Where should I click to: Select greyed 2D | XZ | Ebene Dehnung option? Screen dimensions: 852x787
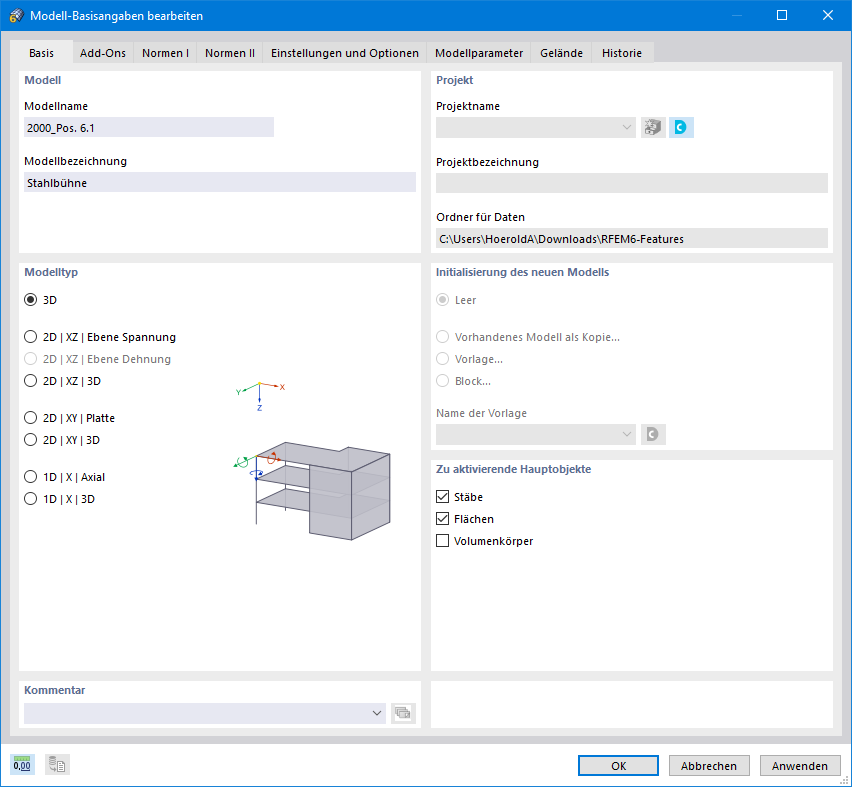[x=30, y=359]
